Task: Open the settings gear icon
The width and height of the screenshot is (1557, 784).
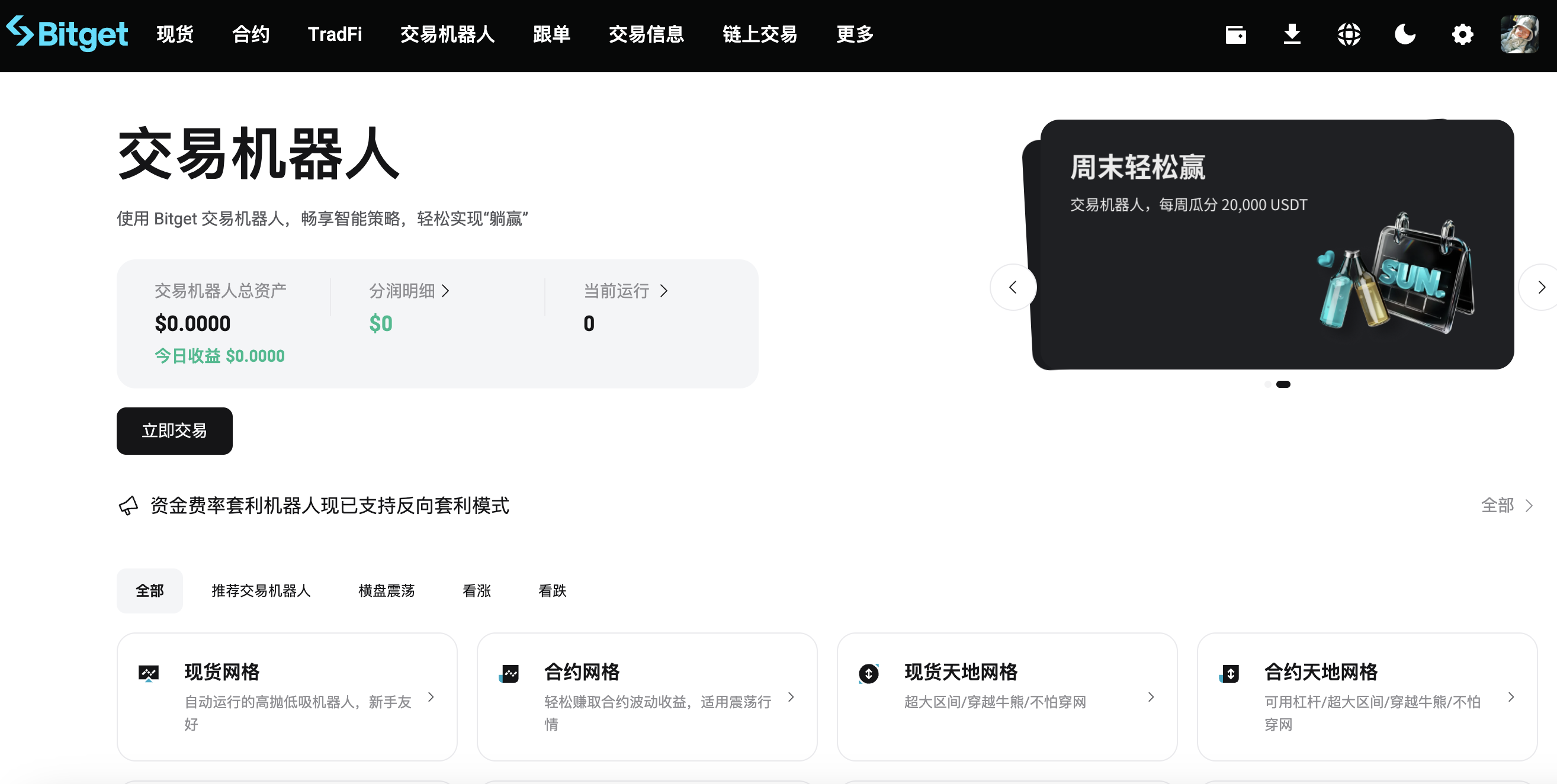Action: pos(1462,34)
